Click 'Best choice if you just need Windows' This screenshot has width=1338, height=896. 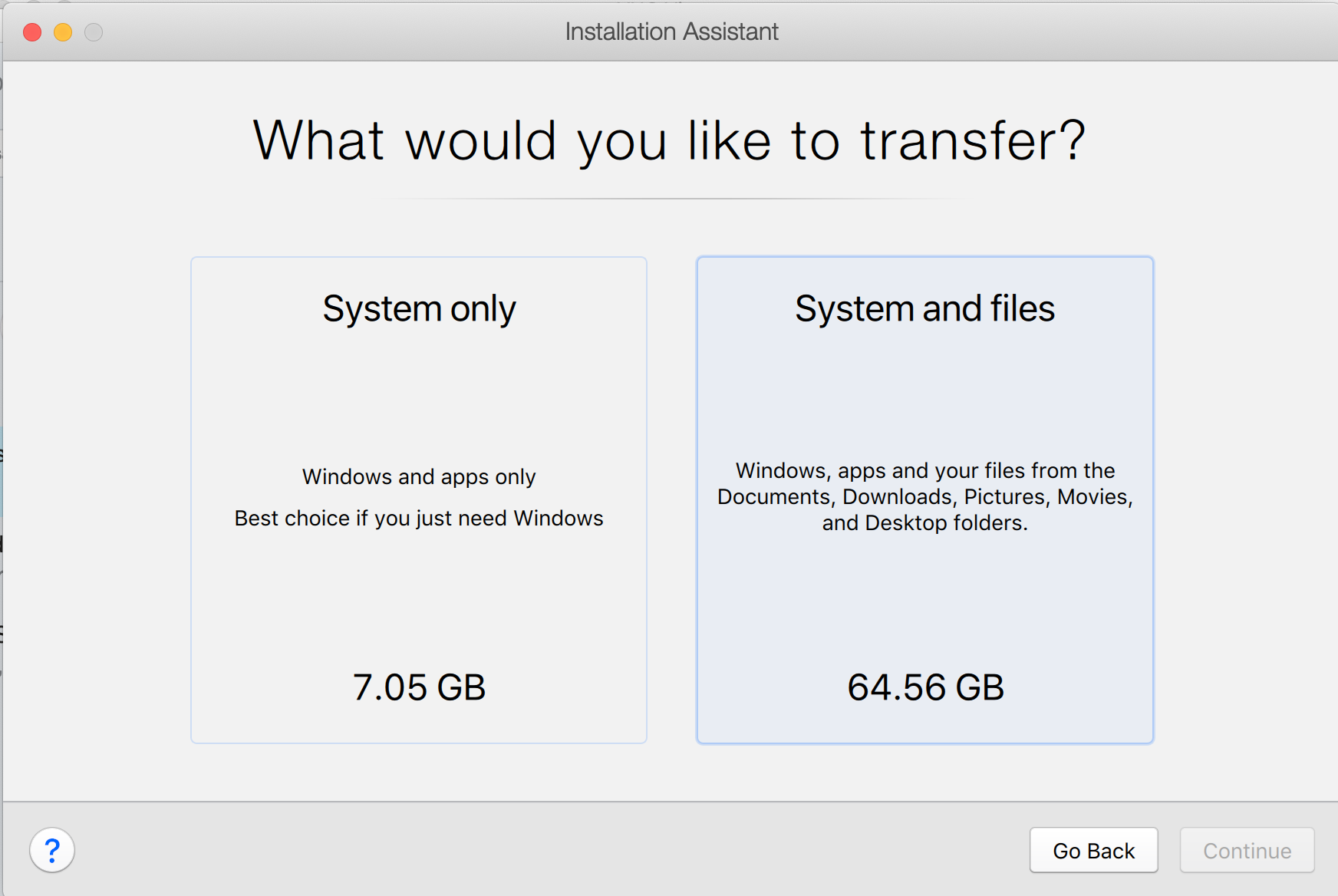[418, 518]
